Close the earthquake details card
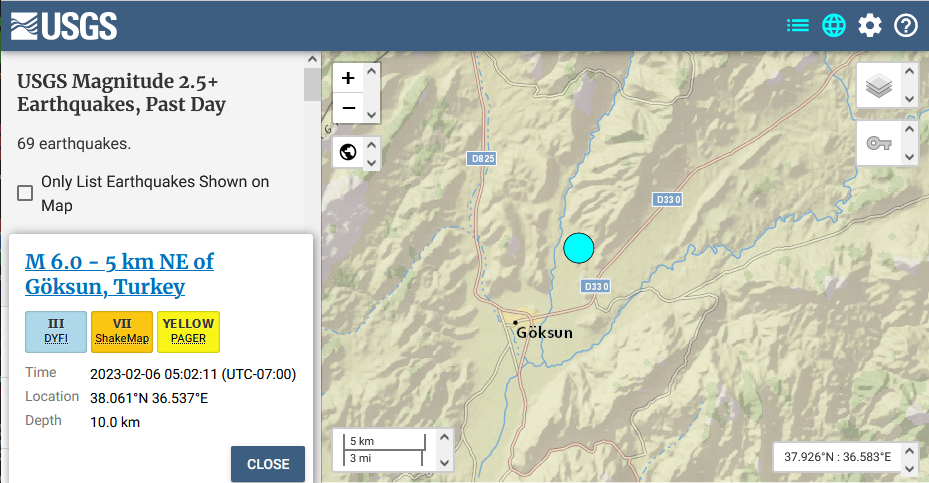The height and width of the screenshot is (483, 929). coord(268,464)
